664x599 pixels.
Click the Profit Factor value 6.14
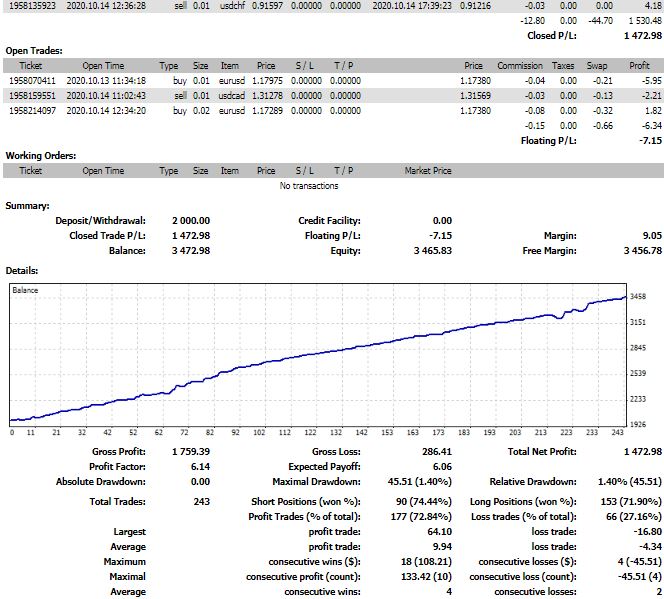point(200,467)
